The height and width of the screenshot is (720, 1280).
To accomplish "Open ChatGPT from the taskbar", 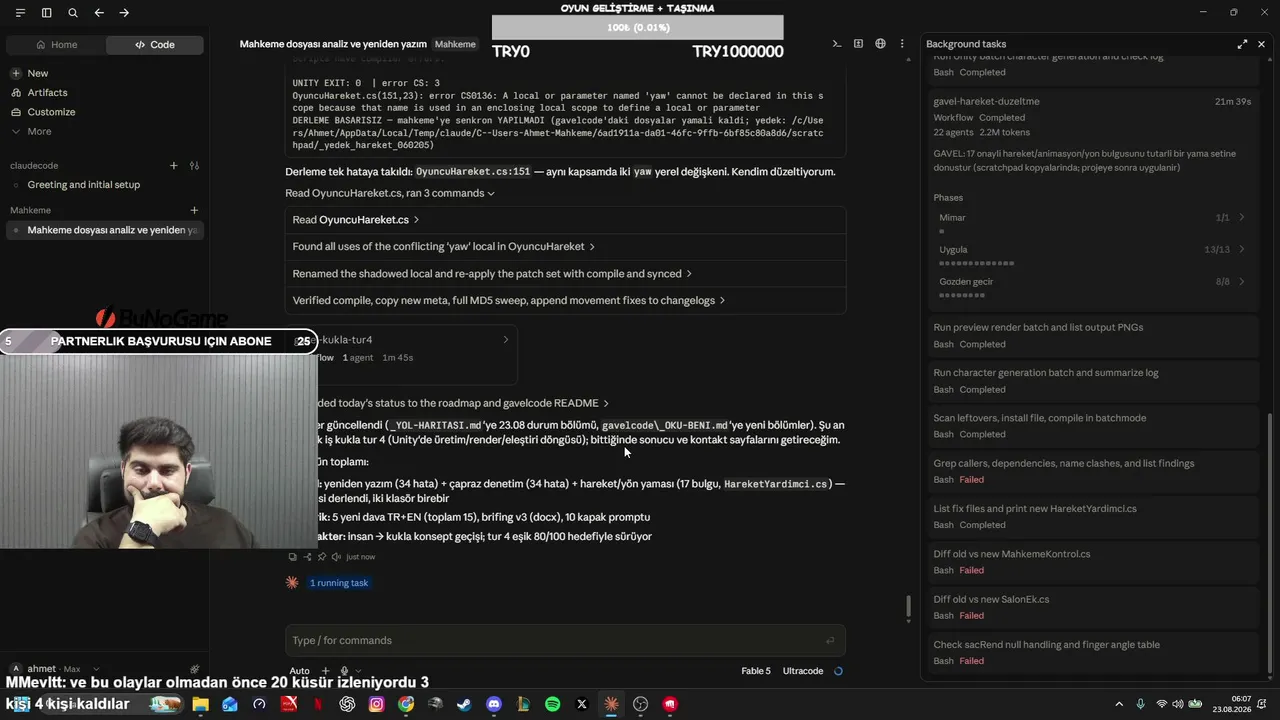I will pyautogui.click(x=347, y=704).
